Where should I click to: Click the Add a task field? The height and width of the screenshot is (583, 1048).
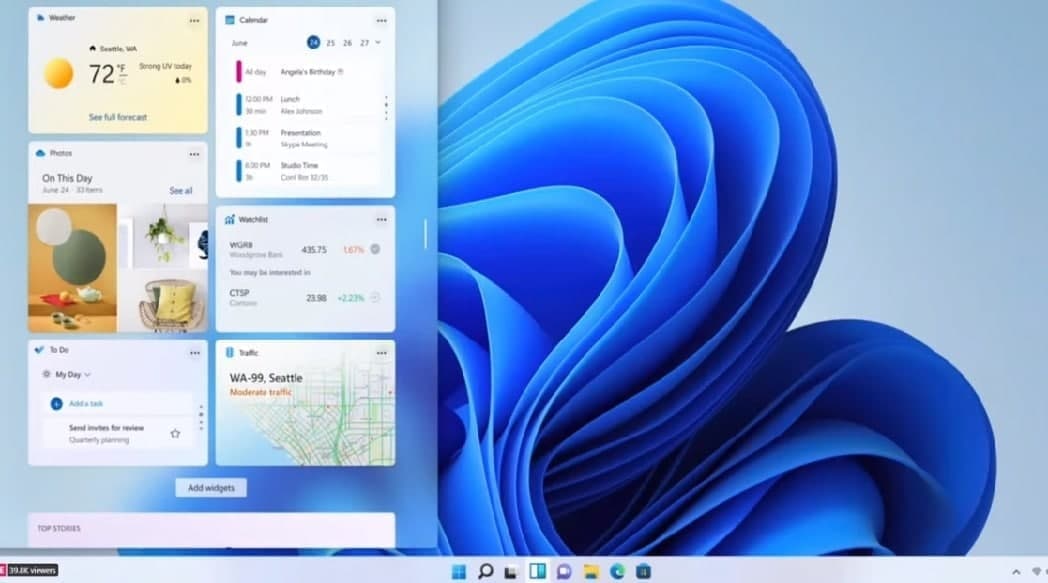tap(119, 404)
